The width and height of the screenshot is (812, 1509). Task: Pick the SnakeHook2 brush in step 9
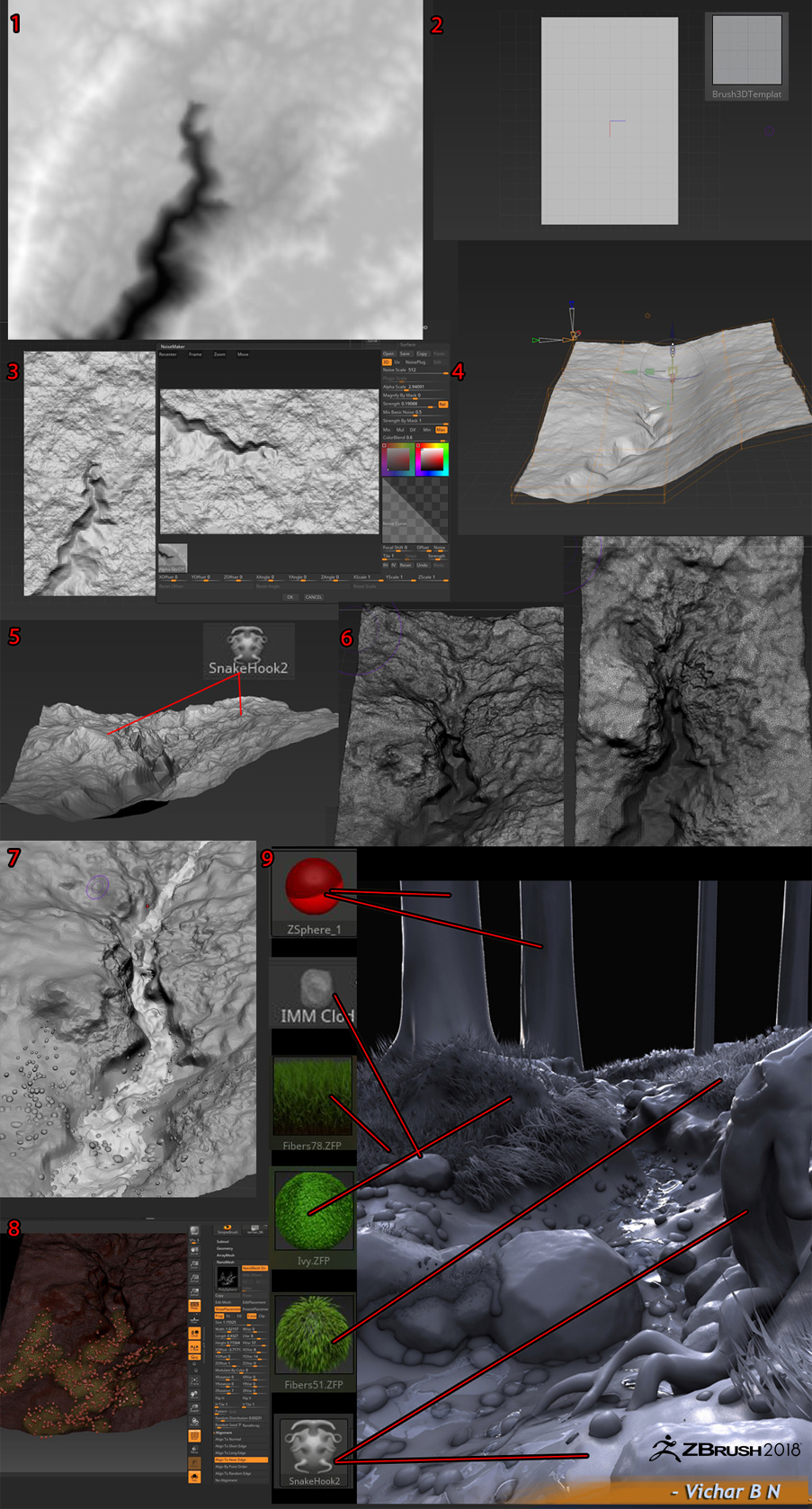[314, 1452]
